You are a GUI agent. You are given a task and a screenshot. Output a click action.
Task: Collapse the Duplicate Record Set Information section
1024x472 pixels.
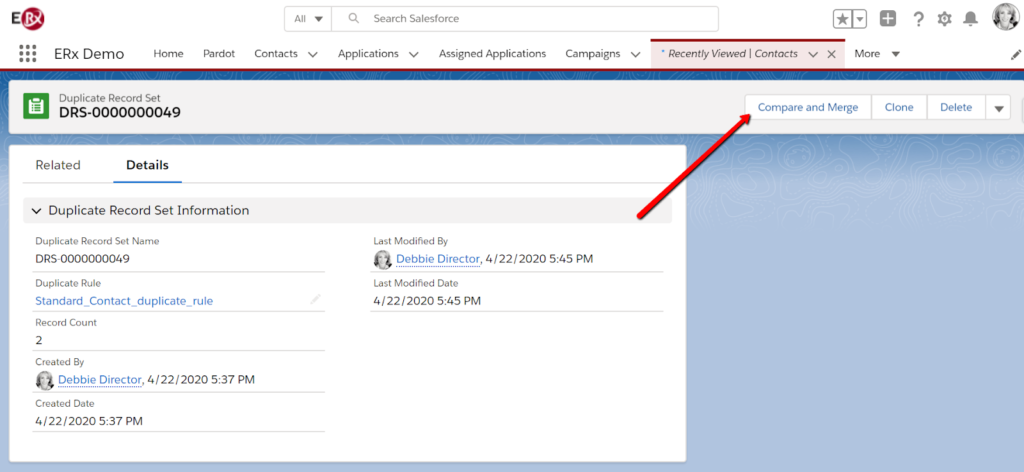(x=37, y=211)
